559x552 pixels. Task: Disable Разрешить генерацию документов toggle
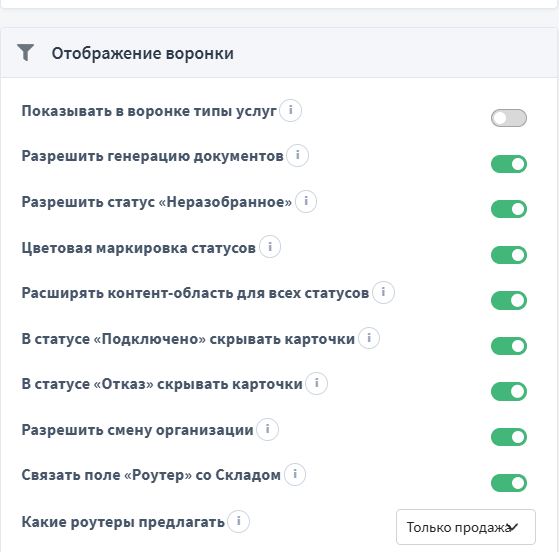pyautogui.click(x=509, y=164)
